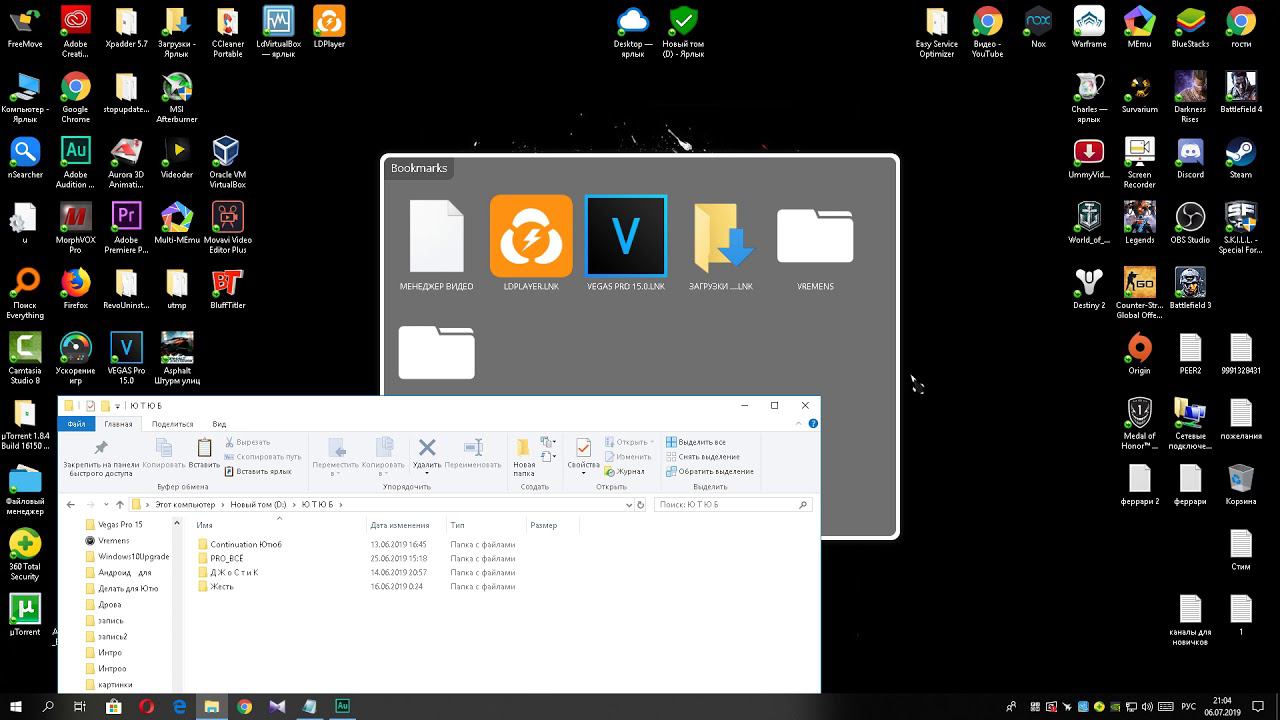The height and width of the screenshot is (720, 1280).
Task: Click Вставить ярлык in the ribbon
Action: 258,471
